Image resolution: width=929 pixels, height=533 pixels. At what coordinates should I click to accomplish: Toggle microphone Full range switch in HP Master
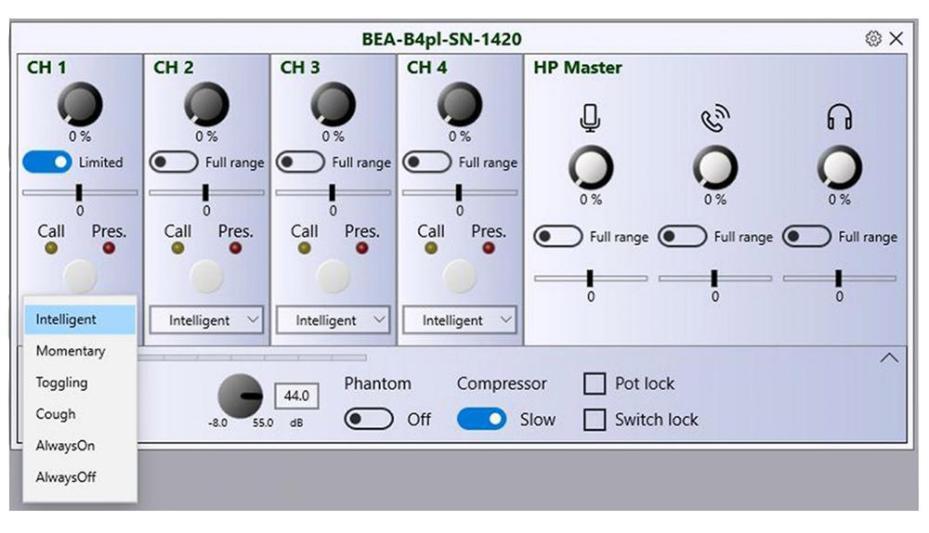[558, 236]
